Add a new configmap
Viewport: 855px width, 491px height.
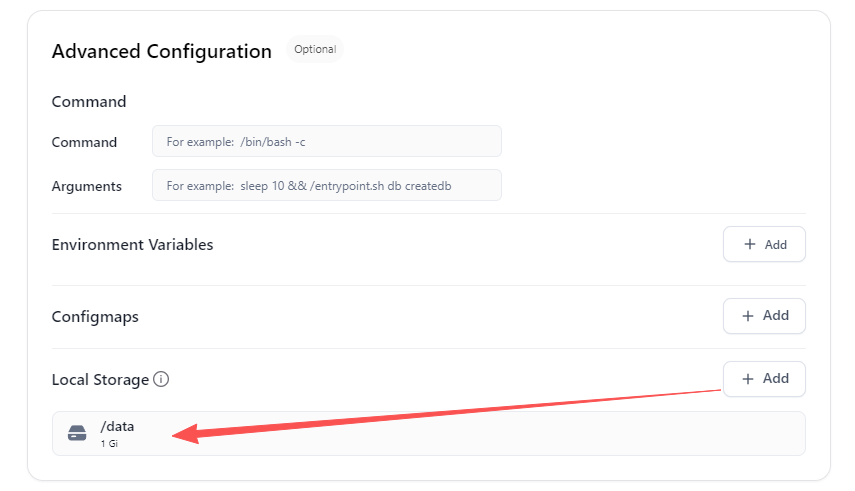tap(764, 316)
